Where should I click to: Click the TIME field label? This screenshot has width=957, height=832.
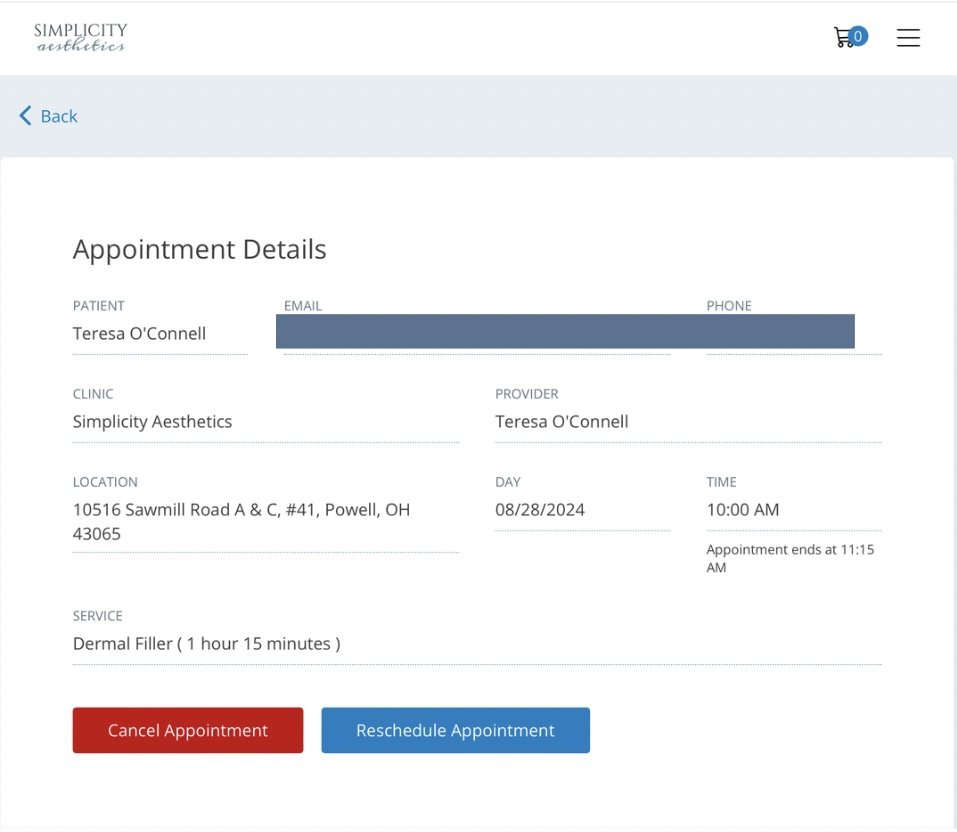(721, 482)
